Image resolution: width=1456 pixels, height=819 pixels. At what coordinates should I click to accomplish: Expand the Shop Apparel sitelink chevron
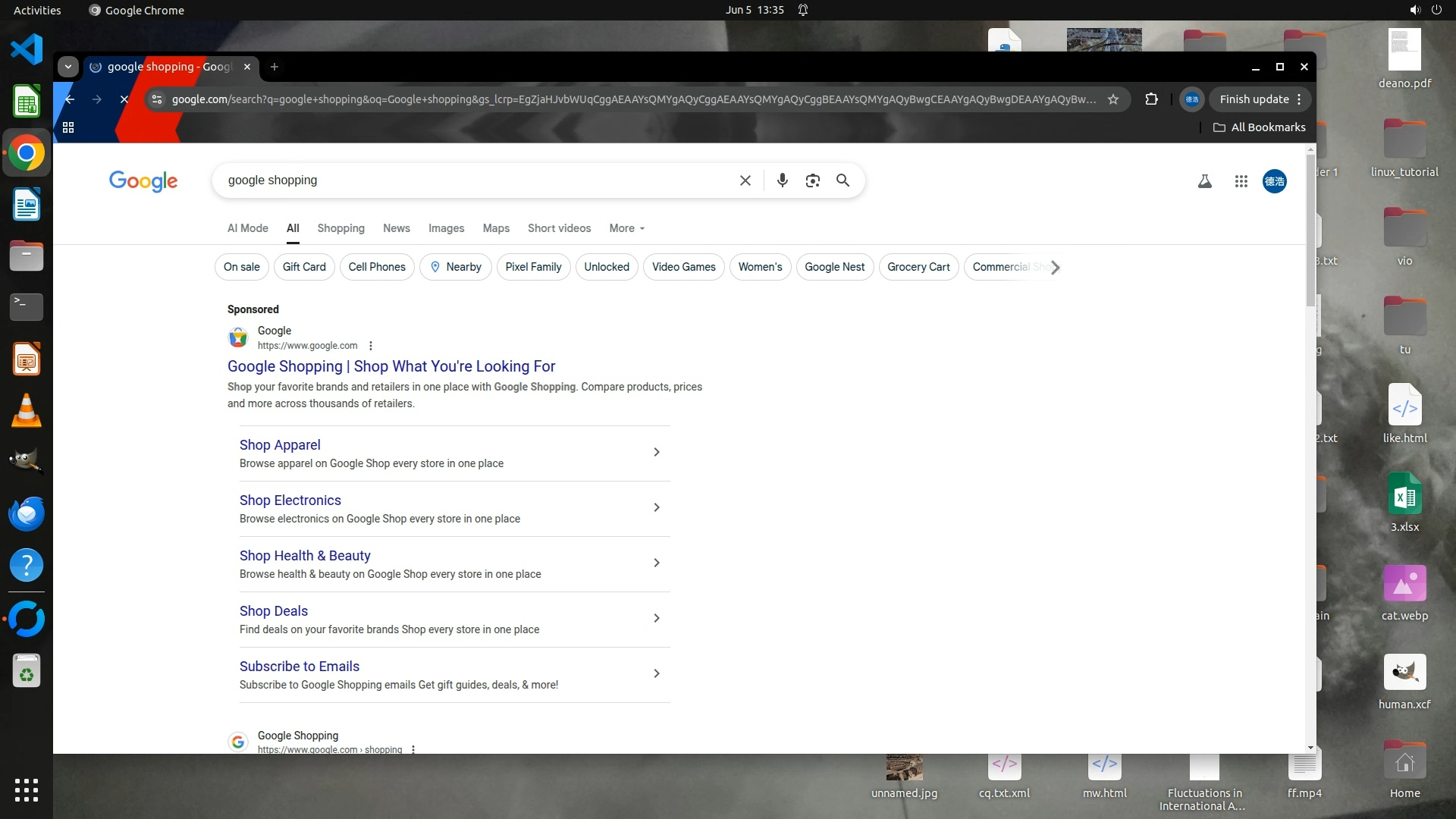[x=656, y=452]
